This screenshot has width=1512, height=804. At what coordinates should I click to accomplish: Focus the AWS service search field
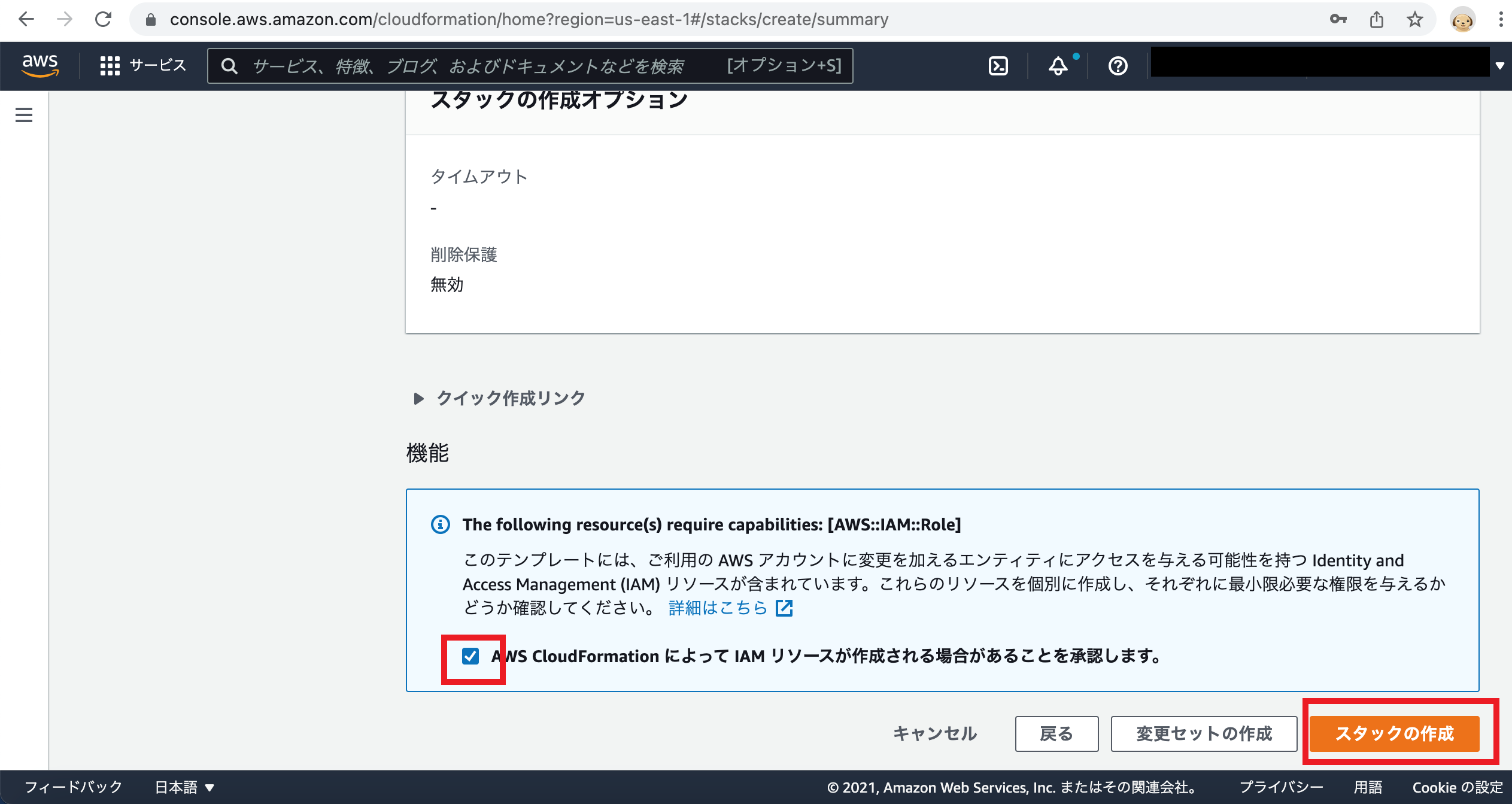coord(530,66)
